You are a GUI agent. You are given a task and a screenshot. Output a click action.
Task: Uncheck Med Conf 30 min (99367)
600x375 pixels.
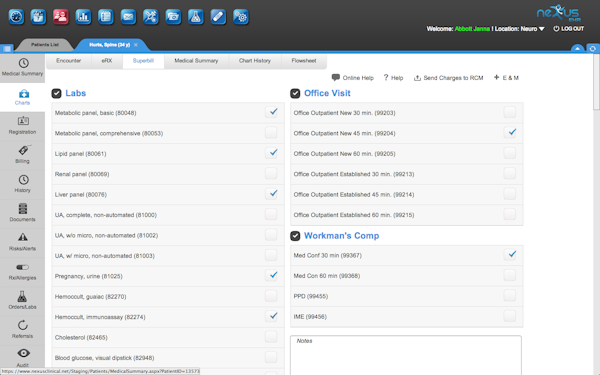(510, 255)
